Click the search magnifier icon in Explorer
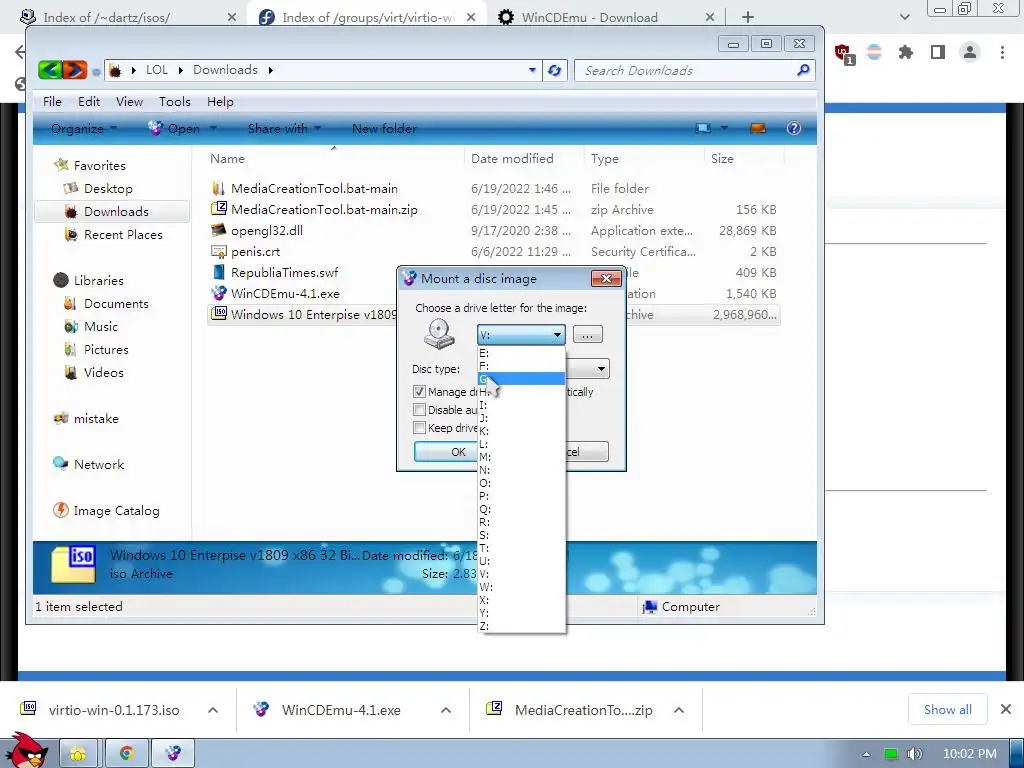Image resolution: width=1024 pixels, height=768 pixels. click(803, 70)
